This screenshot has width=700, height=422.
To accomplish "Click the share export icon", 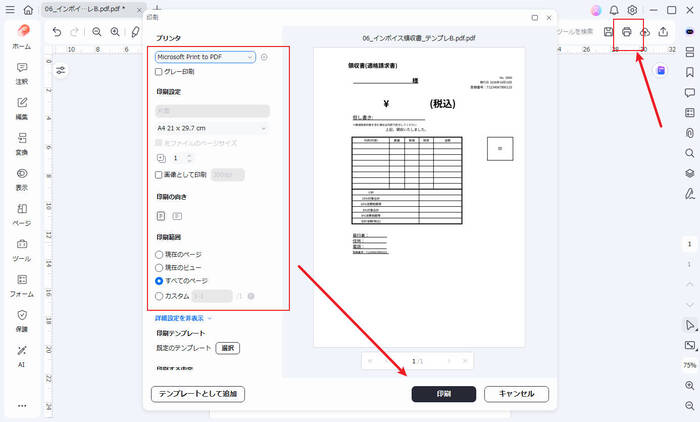I will tap(663, 32).
